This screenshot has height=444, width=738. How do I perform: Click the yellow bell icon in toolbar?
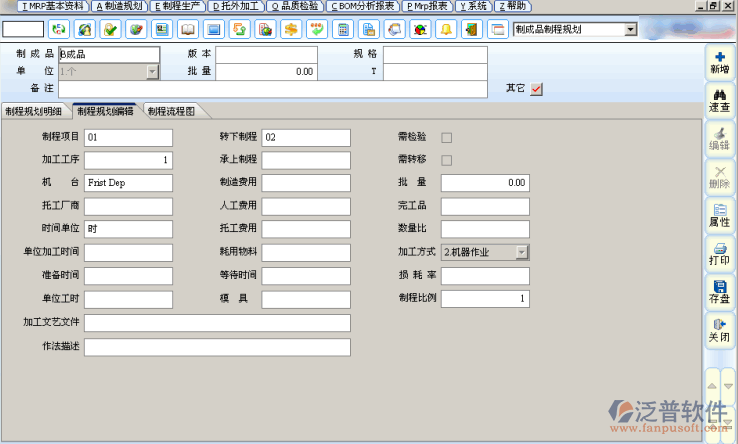[x=445, y=29]
